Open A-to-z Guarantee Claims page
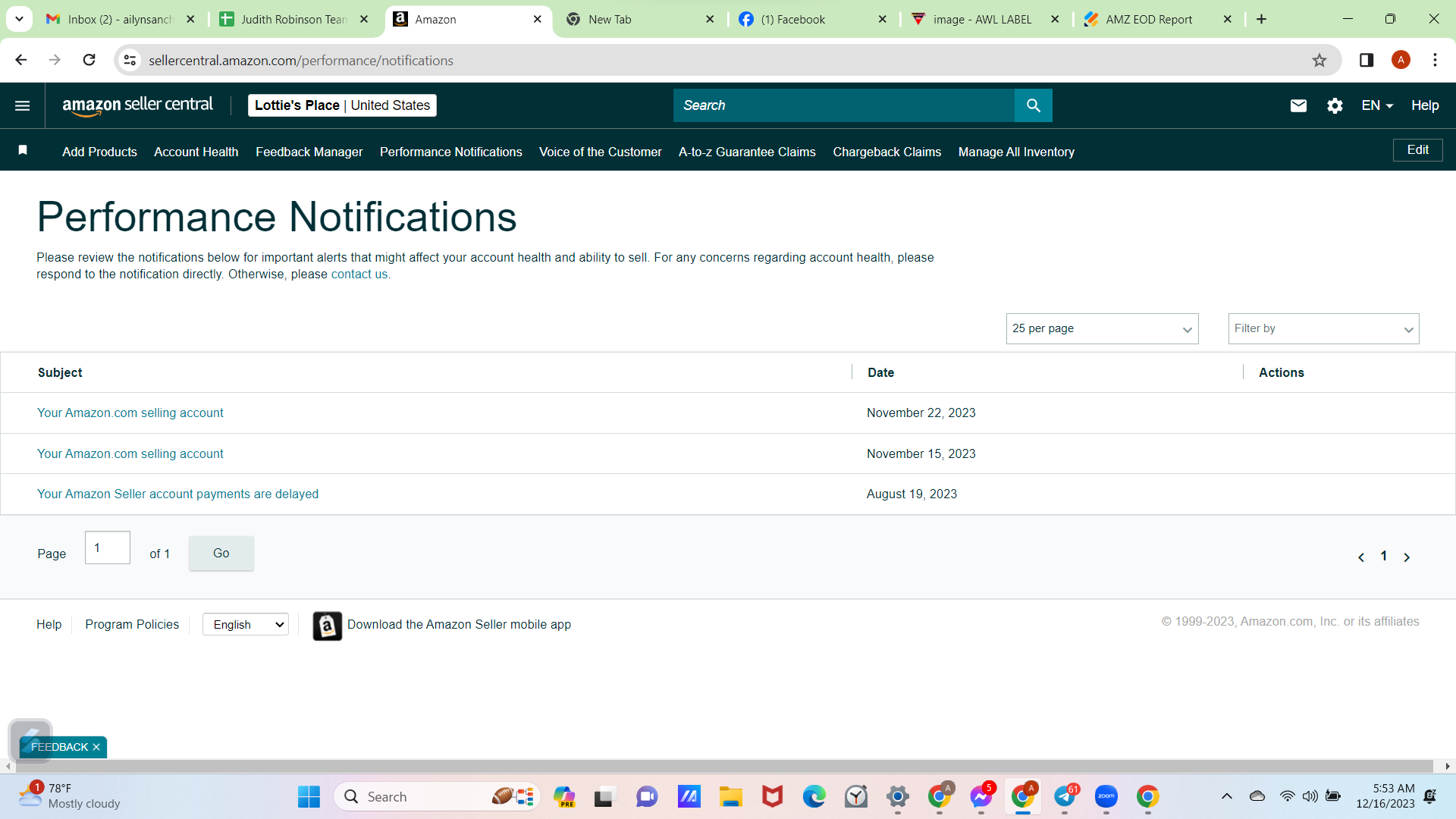The width and height of the screenshot is (1456, 819). pyautogui.click(x=747, y=152)
